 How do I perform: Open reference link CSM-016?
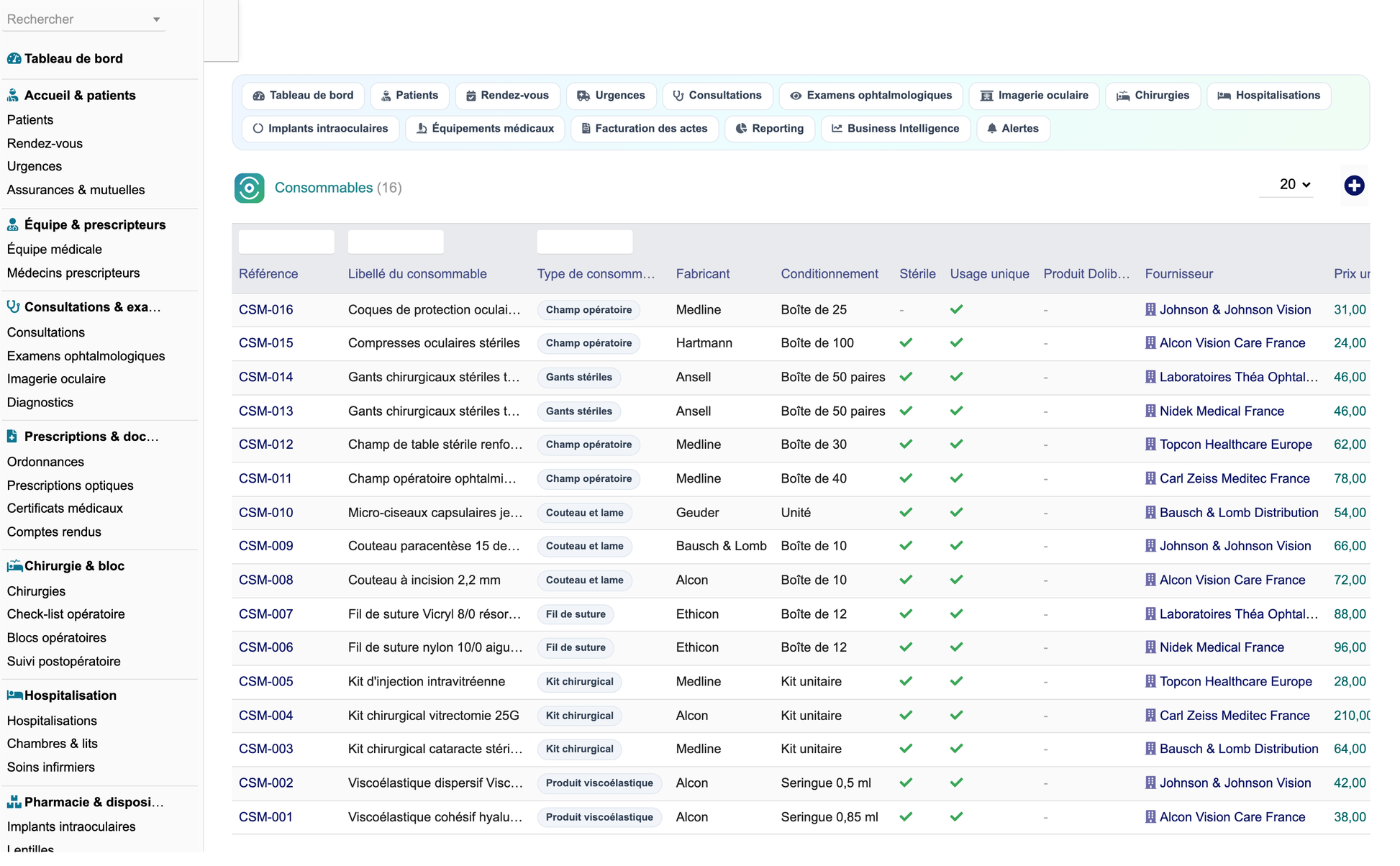coord(266,309)
